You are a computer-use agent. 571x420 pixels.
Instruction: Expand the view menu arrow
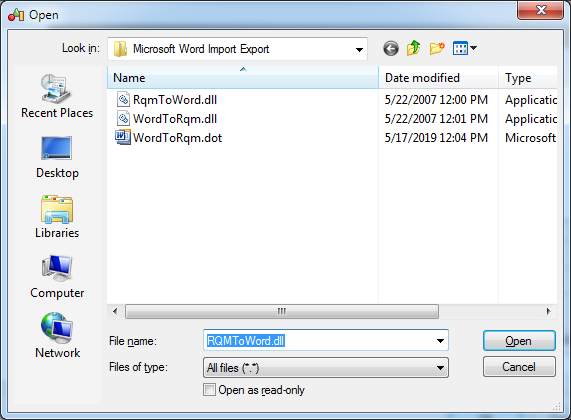(473, 48)
